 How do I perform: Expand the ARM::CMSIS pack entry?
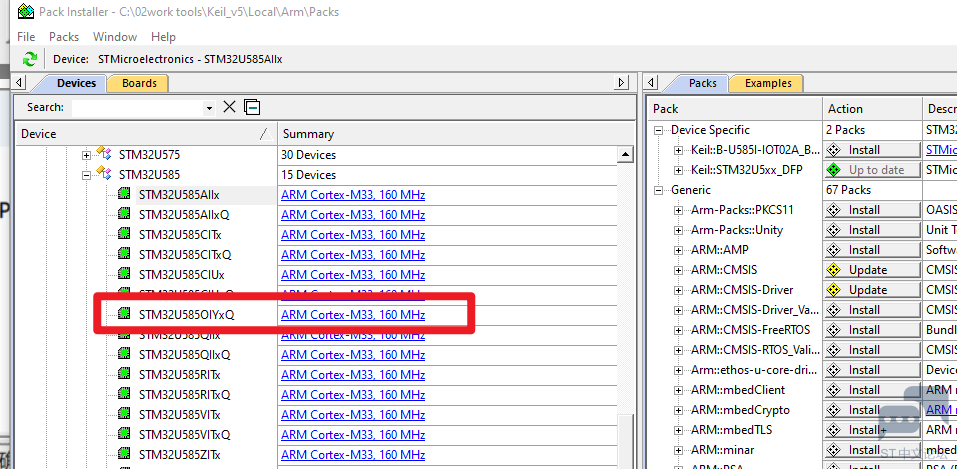click(678, 270)
